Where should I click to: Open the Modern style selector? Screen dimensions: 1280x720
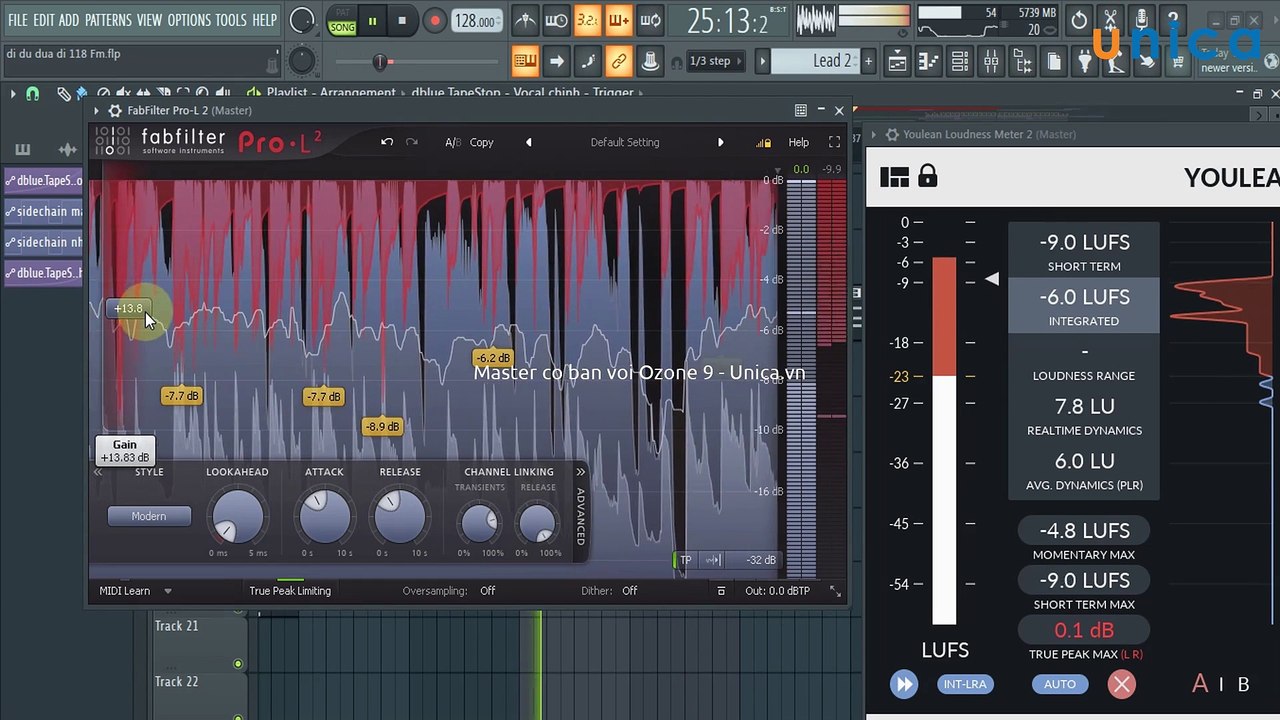(149, 516)
